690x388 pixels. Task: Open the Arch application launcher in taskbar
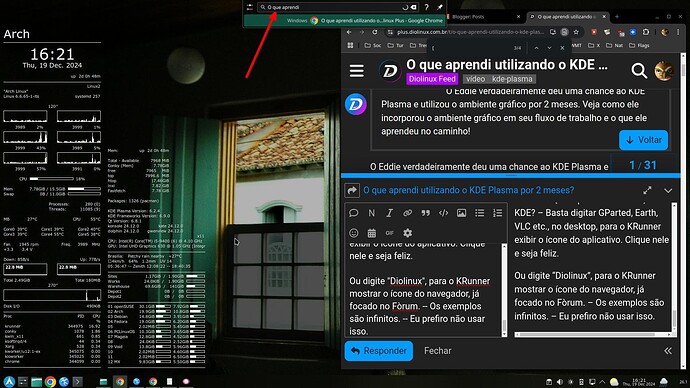(x=9, y=381)
